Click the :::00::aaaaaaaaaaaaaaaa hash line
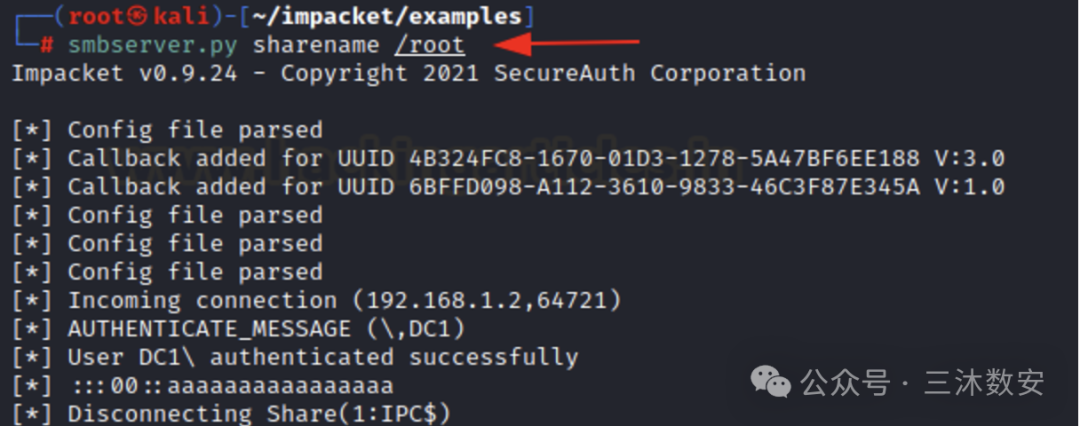The width and height of the screenshot is (1080, 426). click(202, 385)
